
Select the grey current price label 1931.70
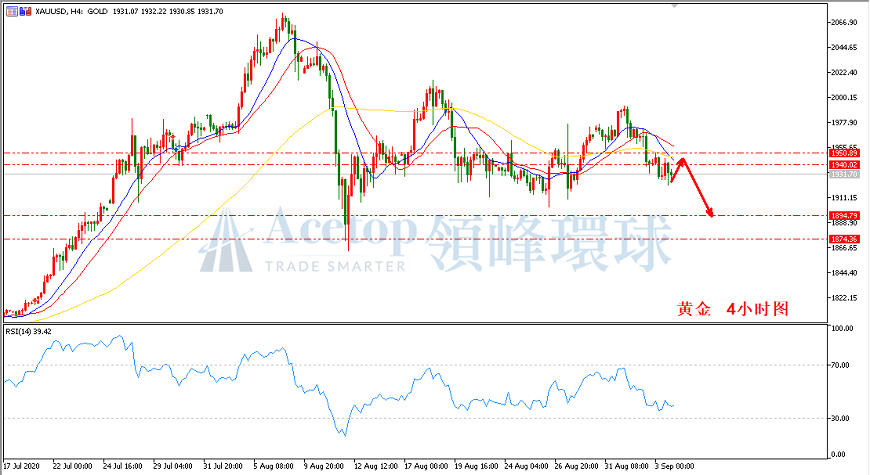[844, 174]
